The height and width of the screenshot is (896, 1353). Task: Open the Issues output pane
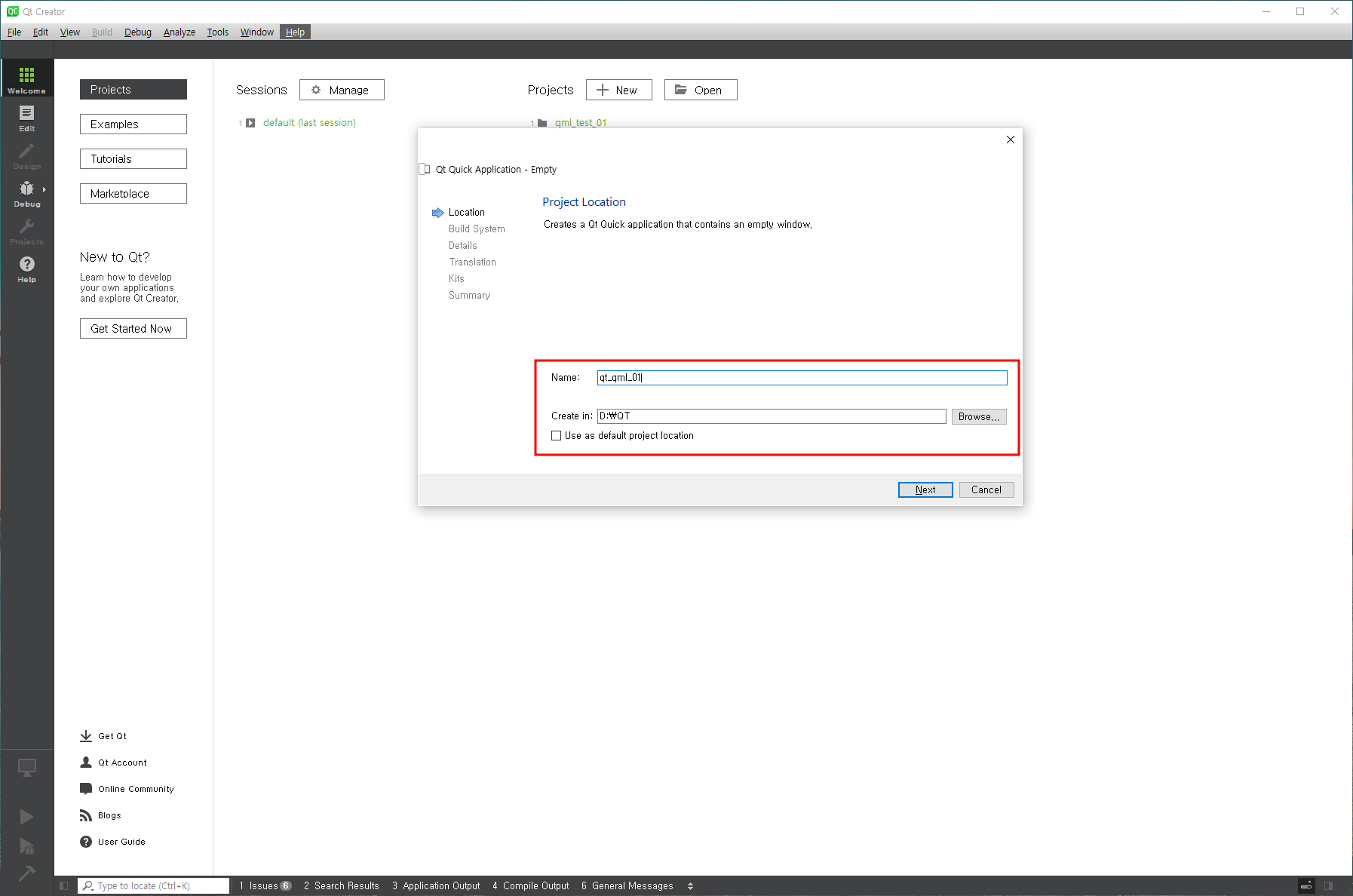[x=265, y=885]
